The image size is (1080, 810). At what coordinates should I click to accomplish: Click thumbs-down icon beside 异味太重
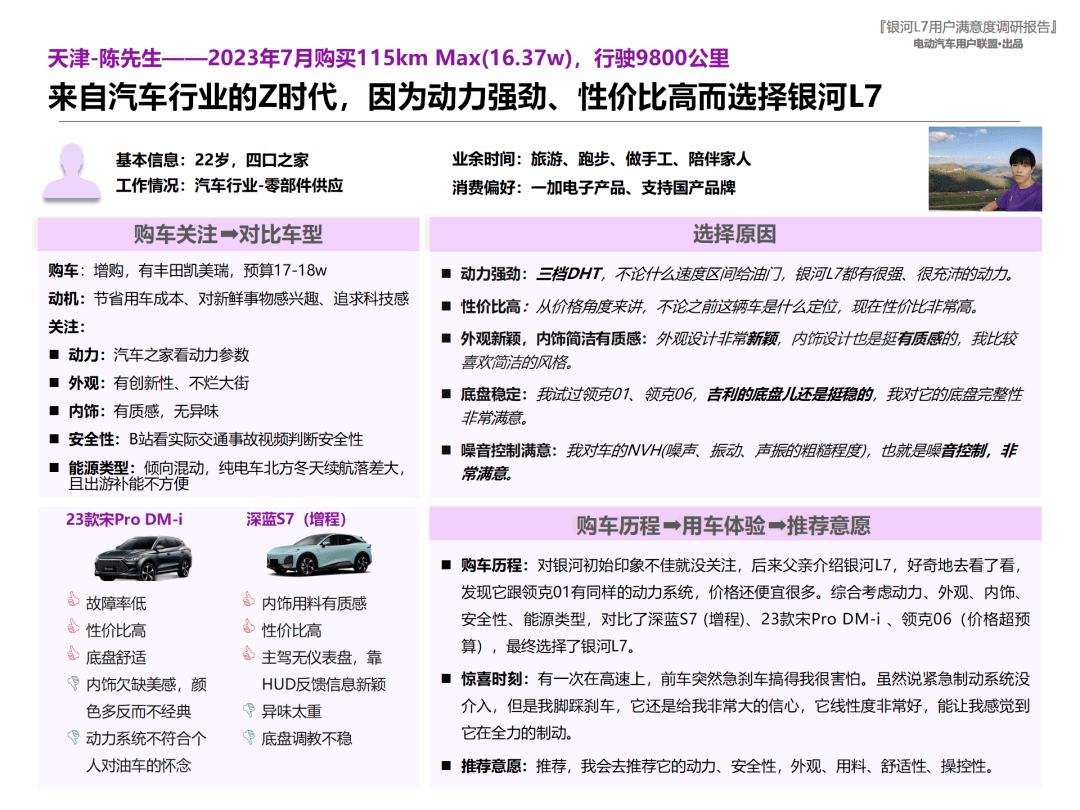tap(249, 709)
